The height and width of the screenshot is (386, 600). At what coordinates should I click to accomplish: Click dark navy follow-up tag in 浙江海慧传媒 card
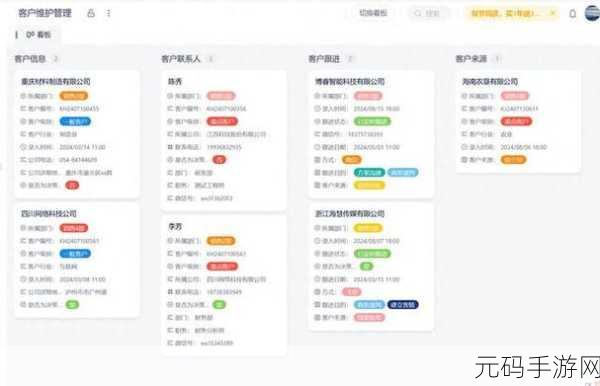pos(403,305)
